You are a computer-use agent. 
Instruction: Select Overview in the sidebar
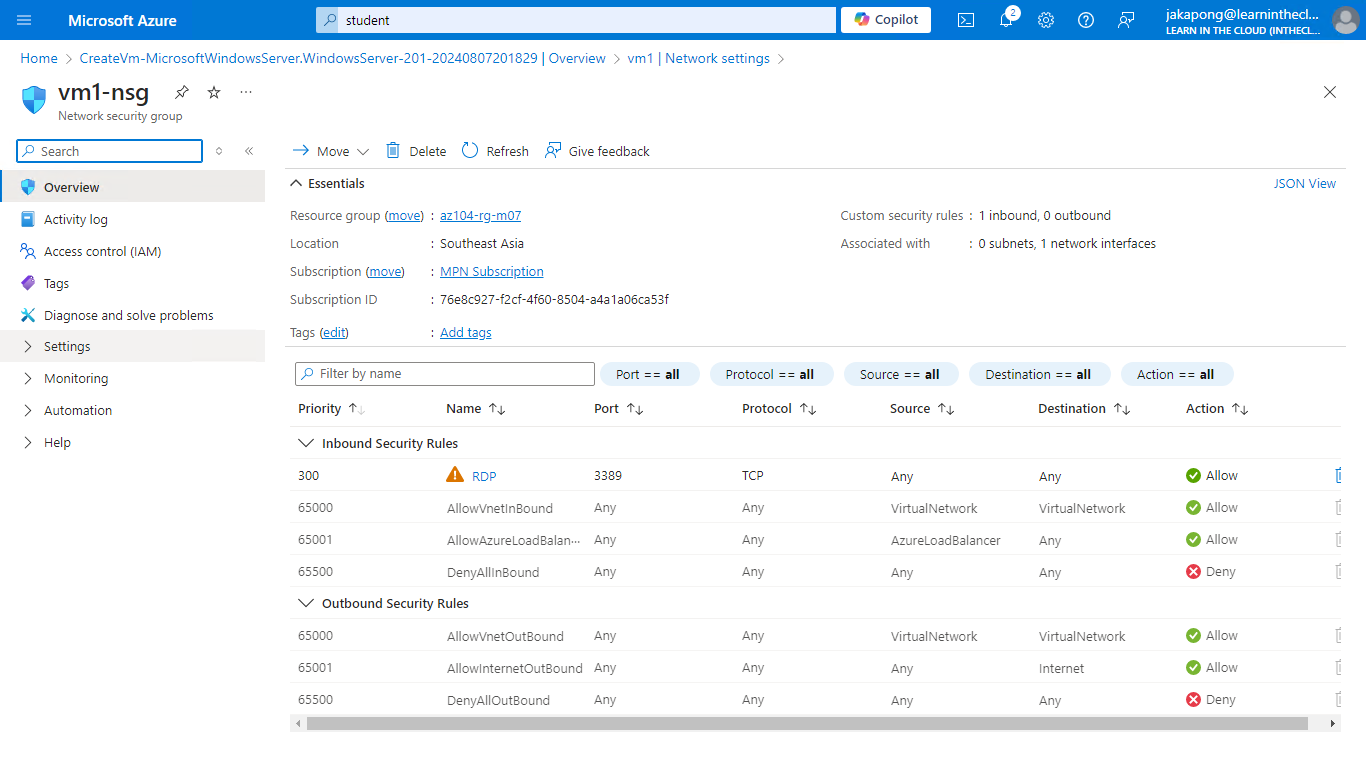click(132, 187)
